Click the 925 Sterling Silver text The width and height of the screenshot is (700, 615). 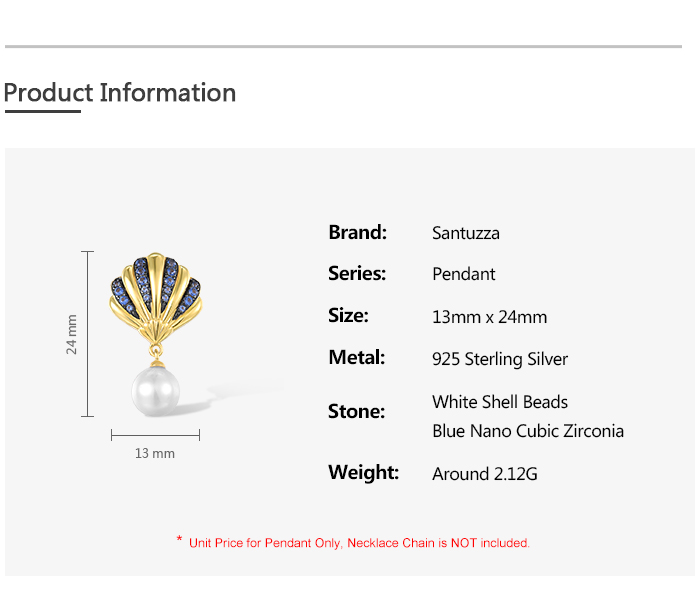[500, 359]
